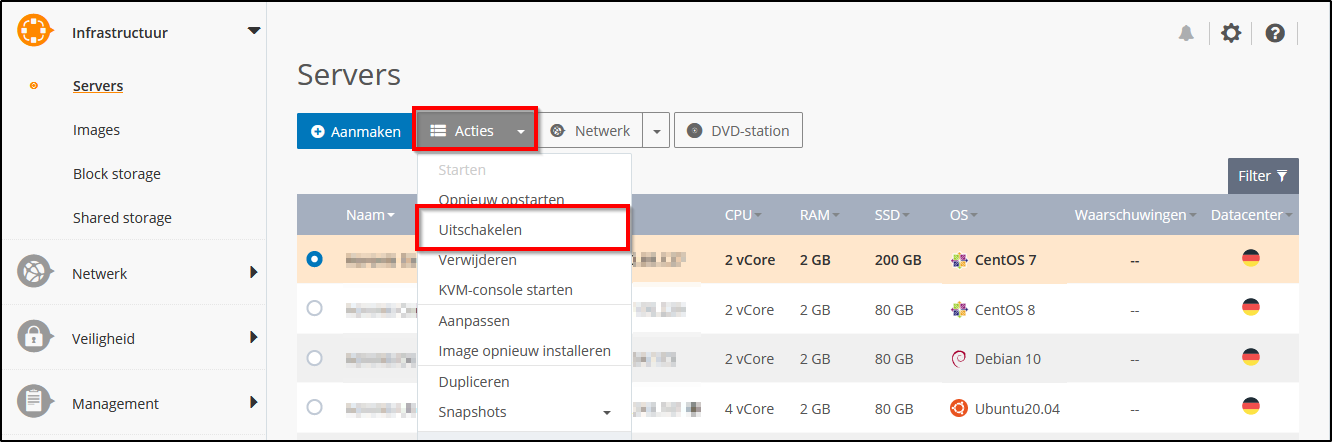Screen dimensions: 1332x442
Task: Click the Netwerk globe sidebar icon
Action: 34,273
